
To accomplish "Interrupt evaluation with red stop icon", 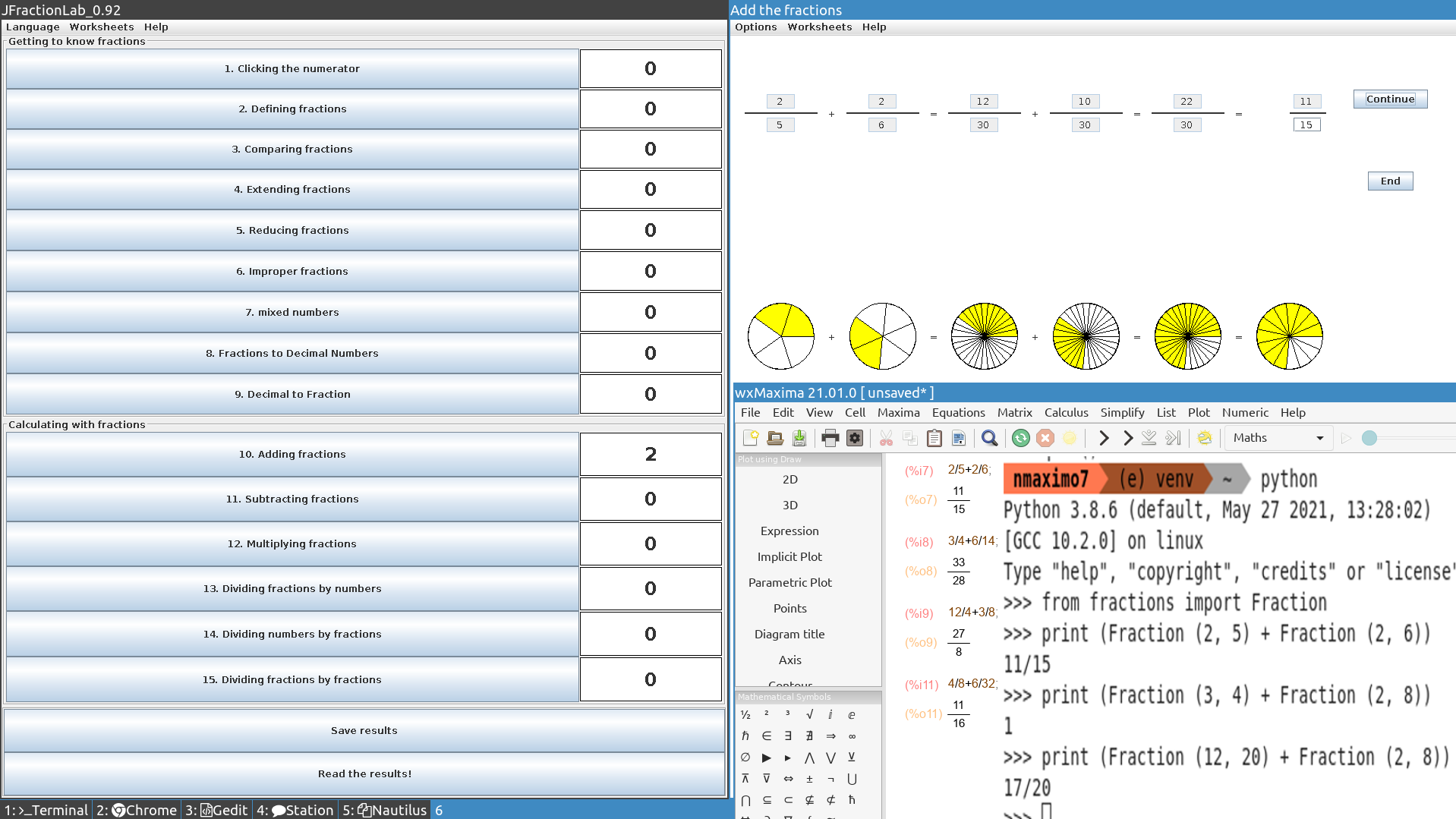I will [1045, 438].
